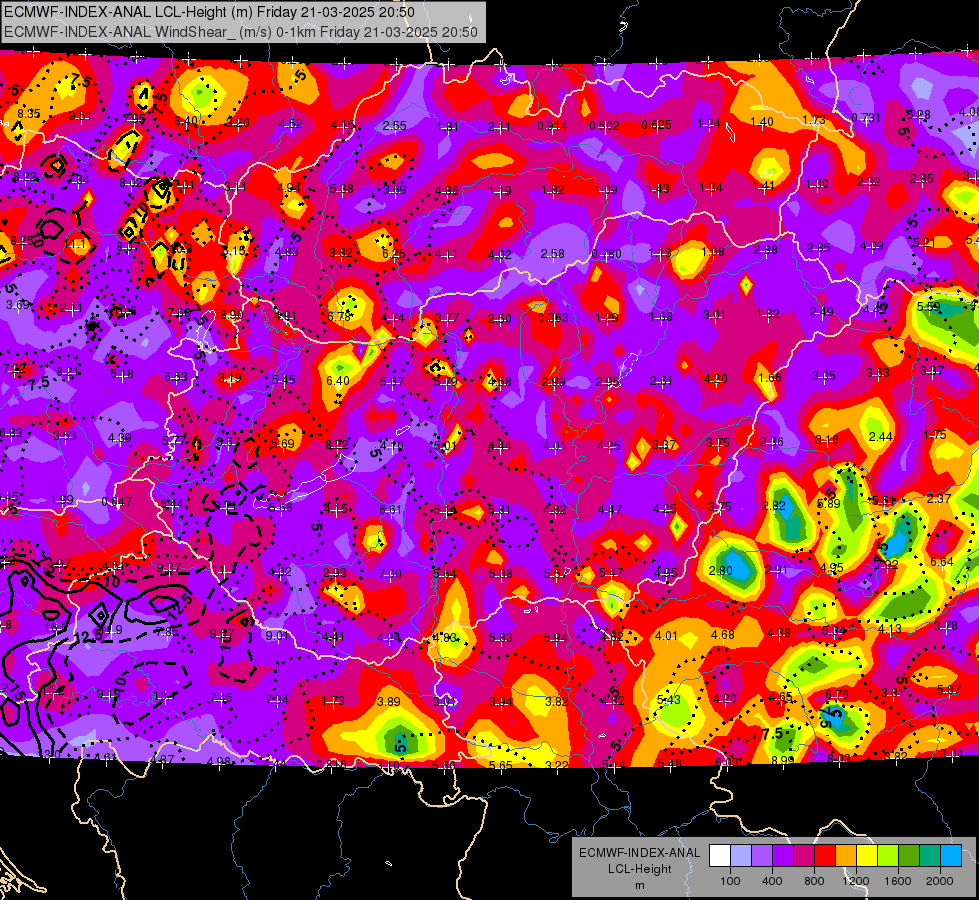Click the grid value 6.76
This screenshot has width=979, height=900.
(837, 695)
